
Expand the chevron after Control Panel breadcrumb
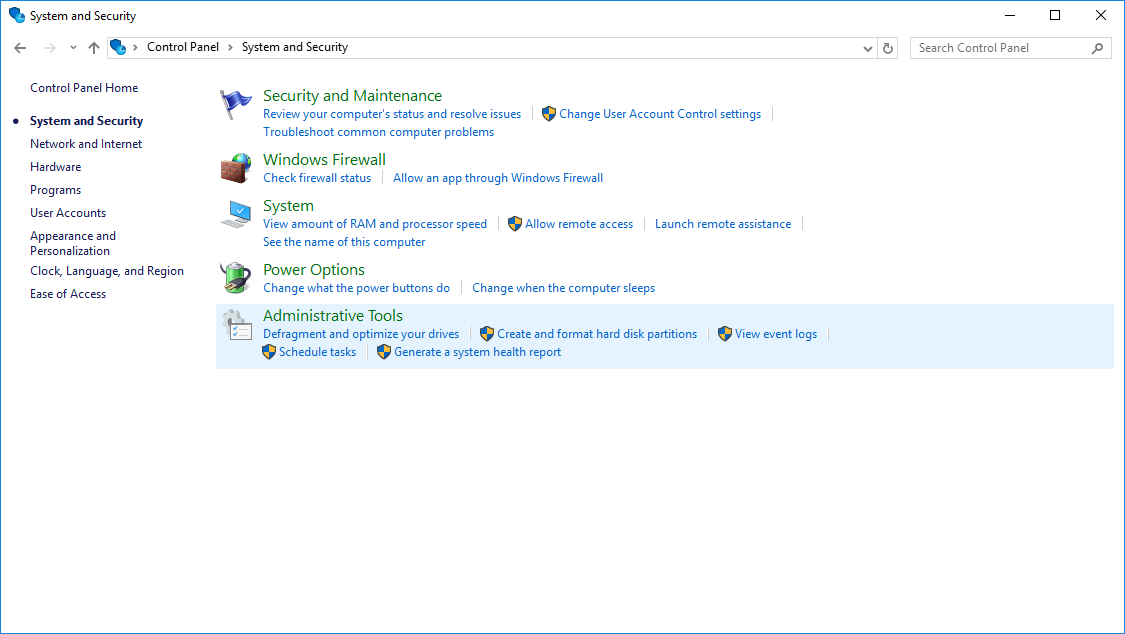coord(230,47)
